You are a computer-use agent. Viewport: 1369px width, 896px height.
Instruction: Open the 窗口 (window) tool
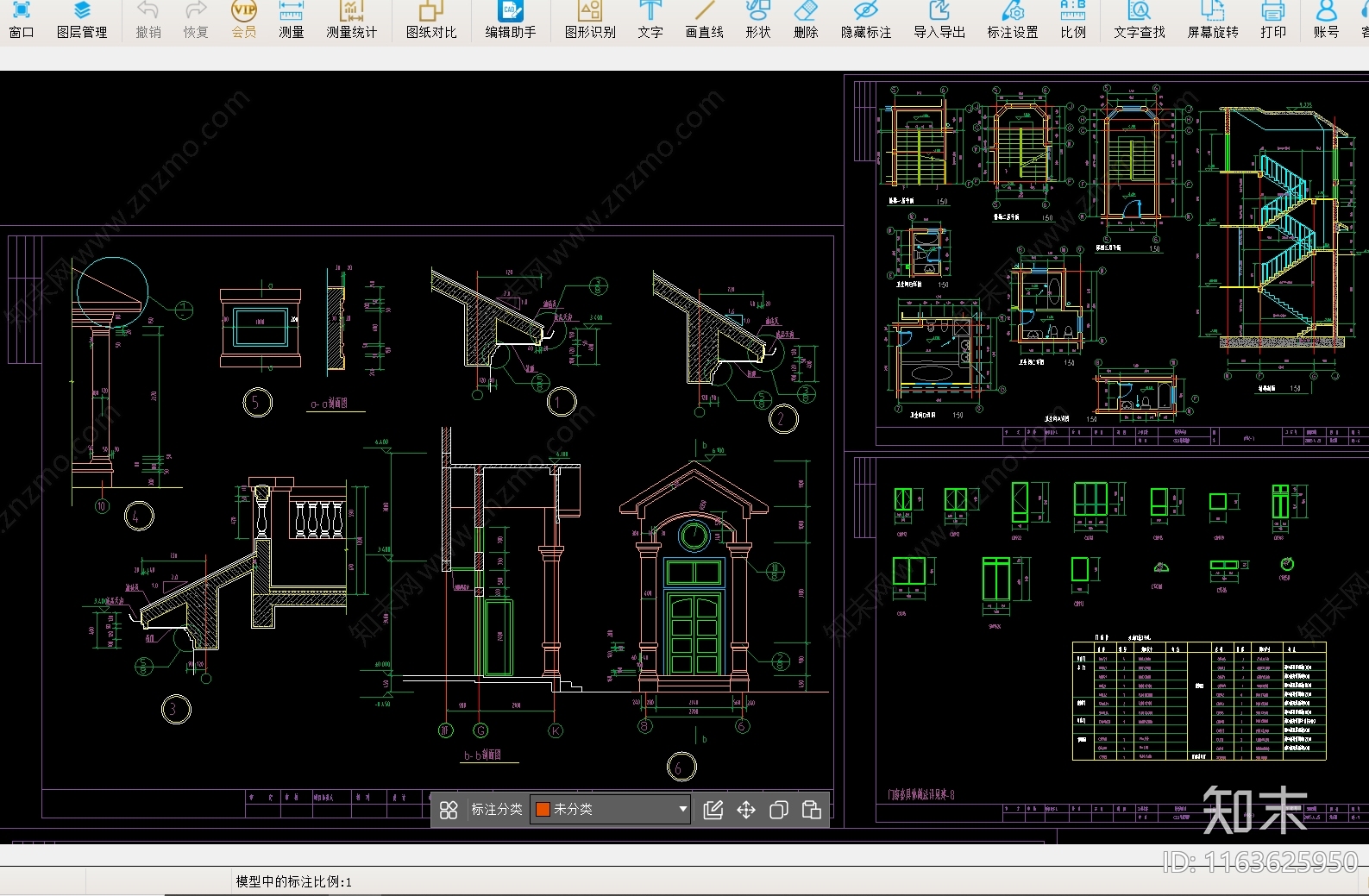coord(22,21)
